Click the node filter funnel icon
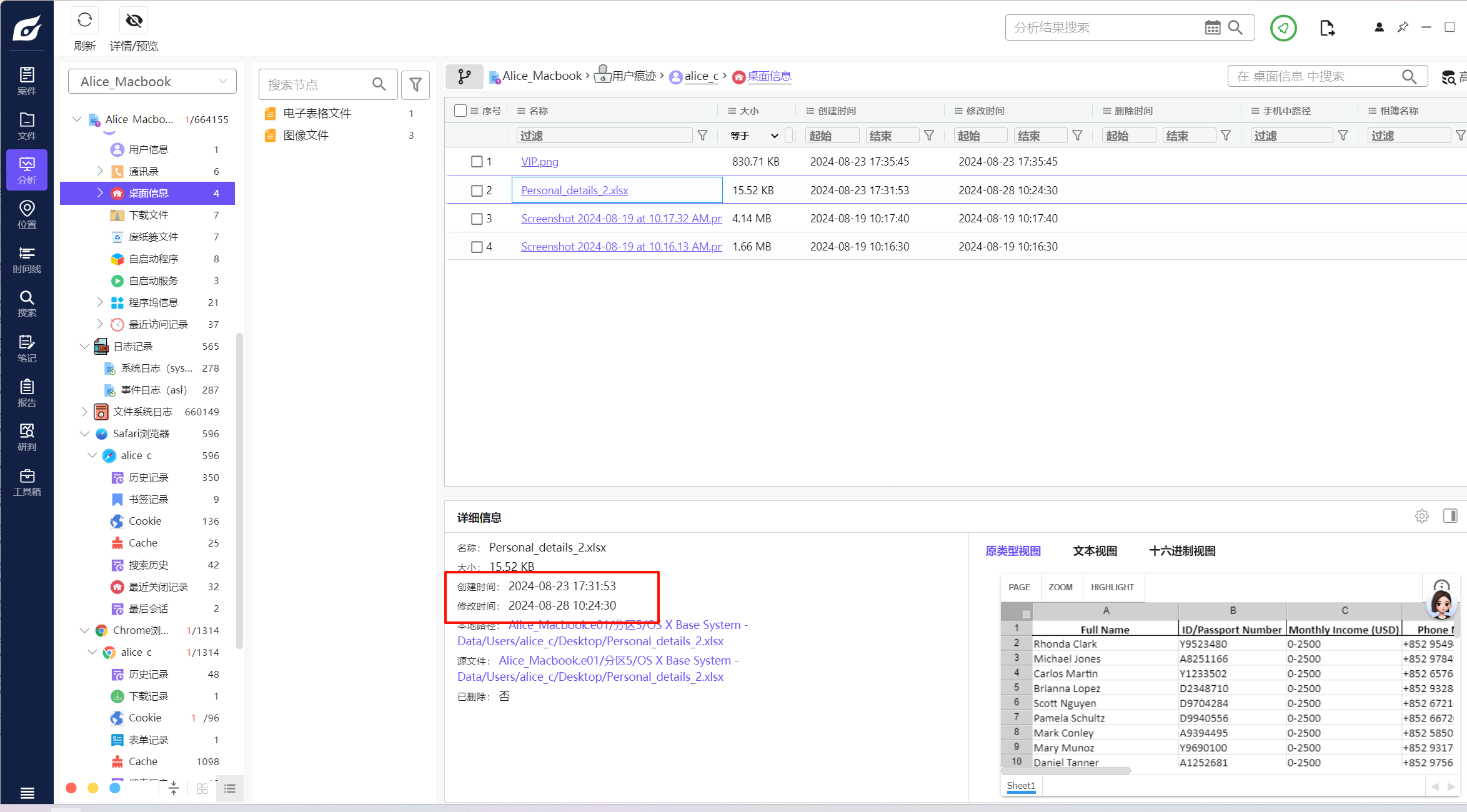This screenshot has height=812, width=1467. pyautogui.click(x=415, y=84)
